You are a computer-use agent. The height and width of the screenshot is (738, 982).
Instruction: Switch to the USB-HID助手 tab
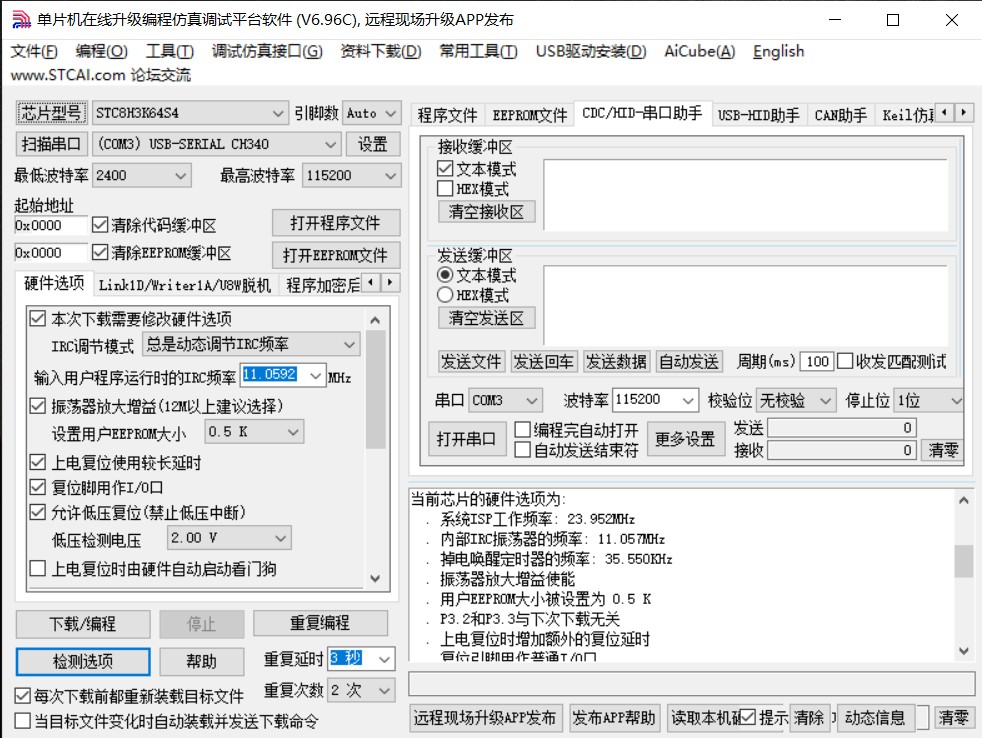[x=758, y=115]
